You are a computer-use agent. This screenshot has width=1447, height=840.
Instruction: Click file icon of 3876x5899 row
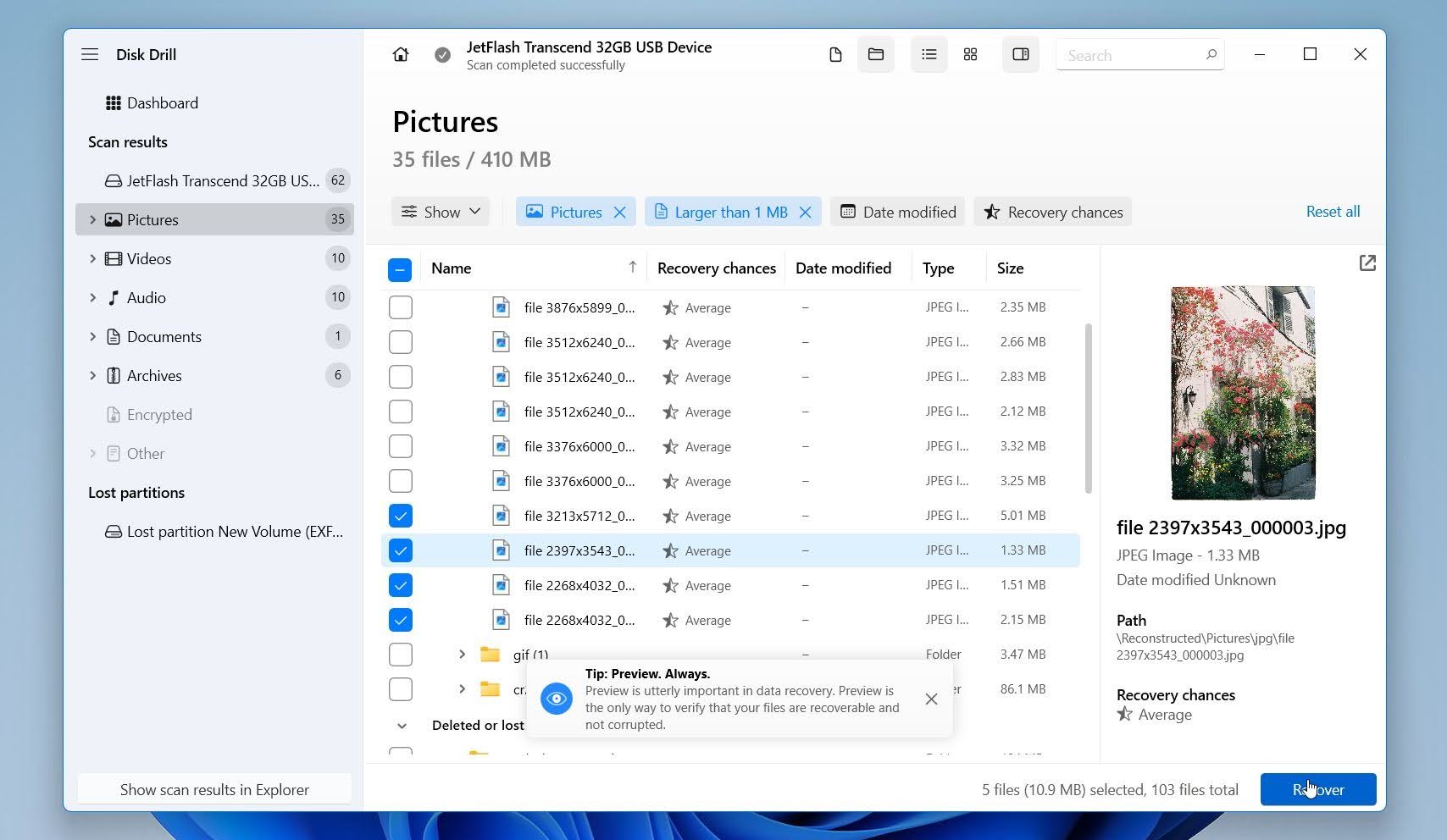tap(502, 307)
